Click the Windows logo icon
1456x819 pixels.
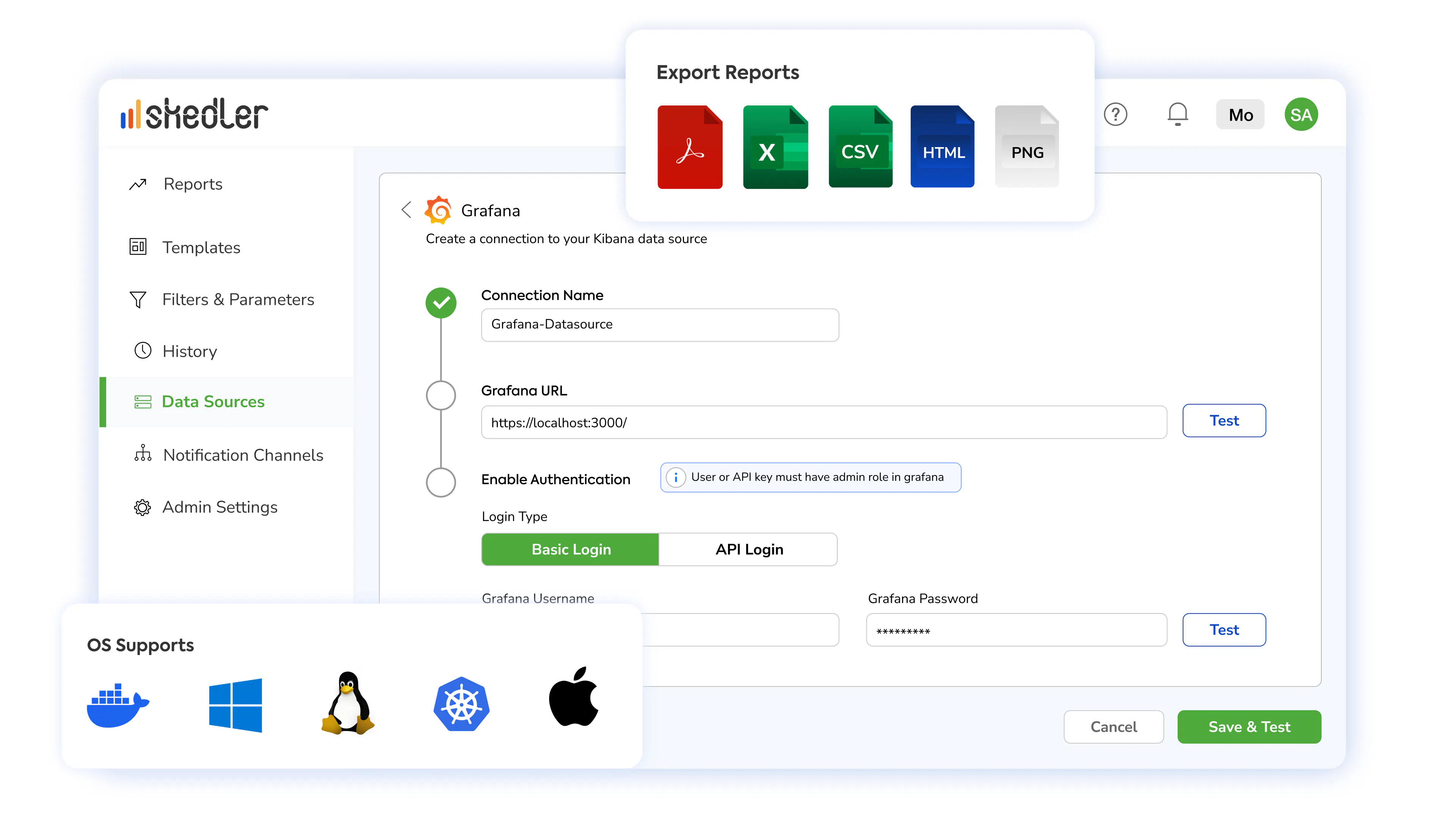tap(235, 705)
